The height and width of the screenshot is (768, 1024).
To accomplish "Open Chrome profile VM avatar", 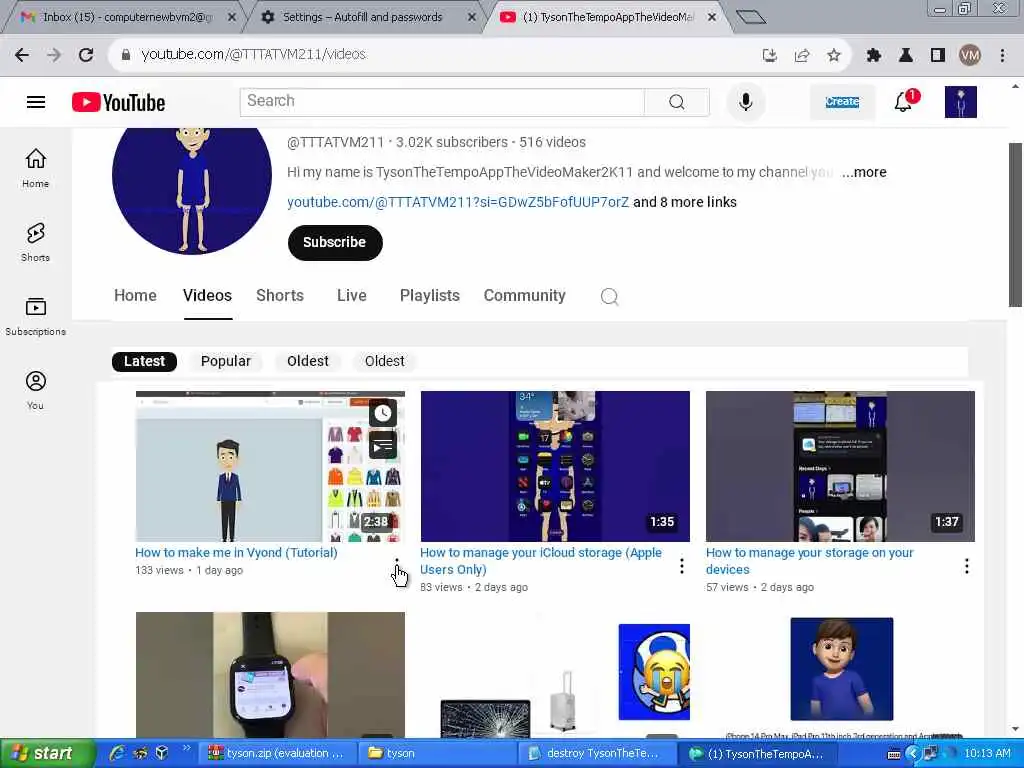I will (x=970, y=56).
